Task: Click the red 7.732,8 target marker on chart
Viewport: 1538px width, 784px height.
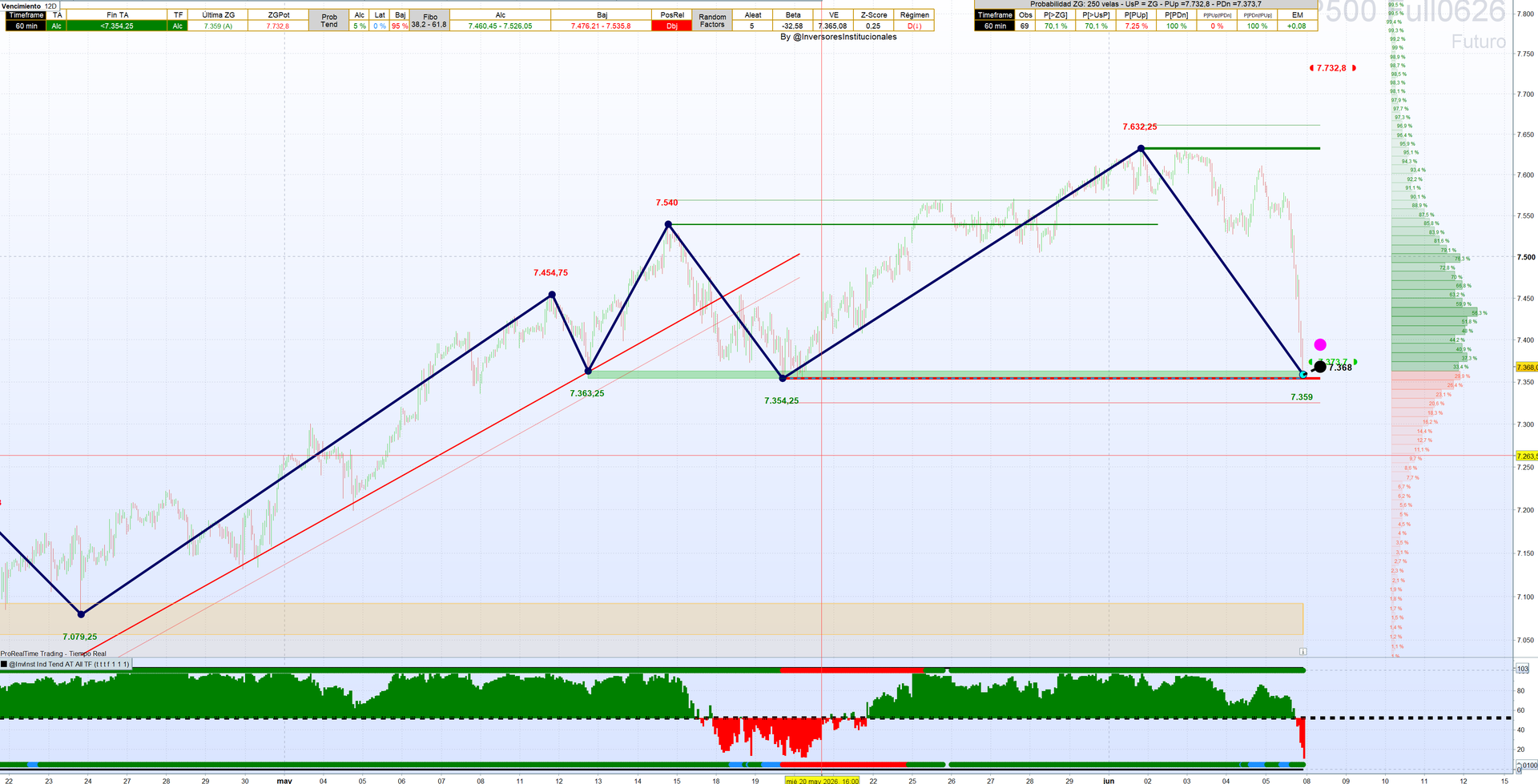Action: point(1331,68)
